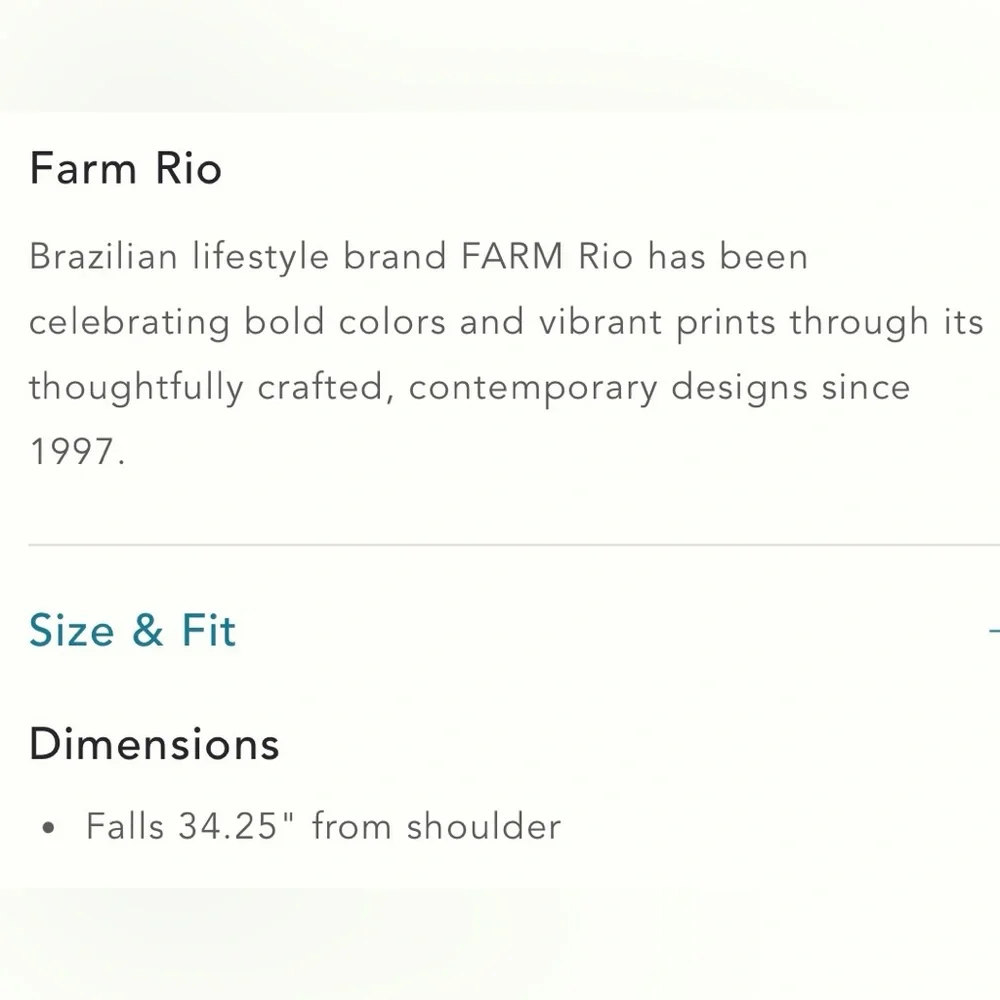
Task: Click the year 1997 in description
Action: click(76, 453)
